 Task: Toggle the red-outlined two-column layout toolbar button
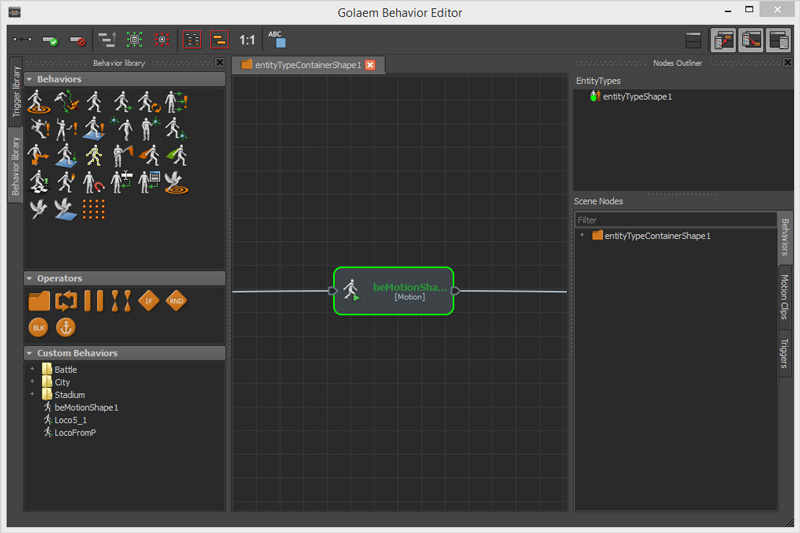click(192, 40)
